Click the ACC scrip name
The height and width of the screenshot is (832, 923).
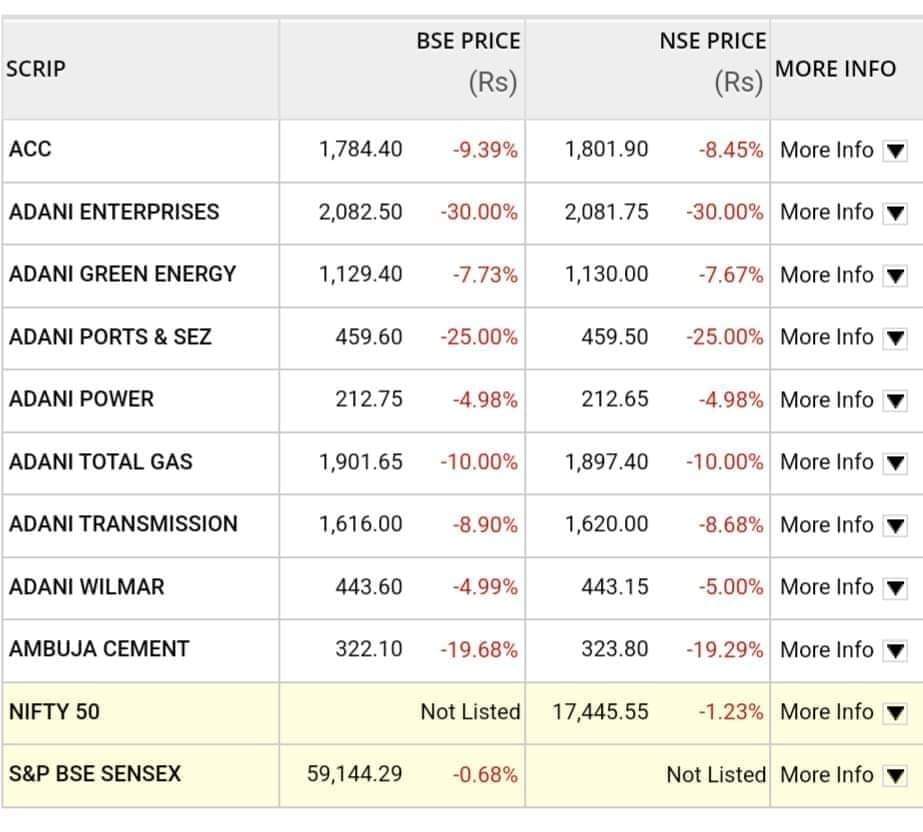(30, 149)
